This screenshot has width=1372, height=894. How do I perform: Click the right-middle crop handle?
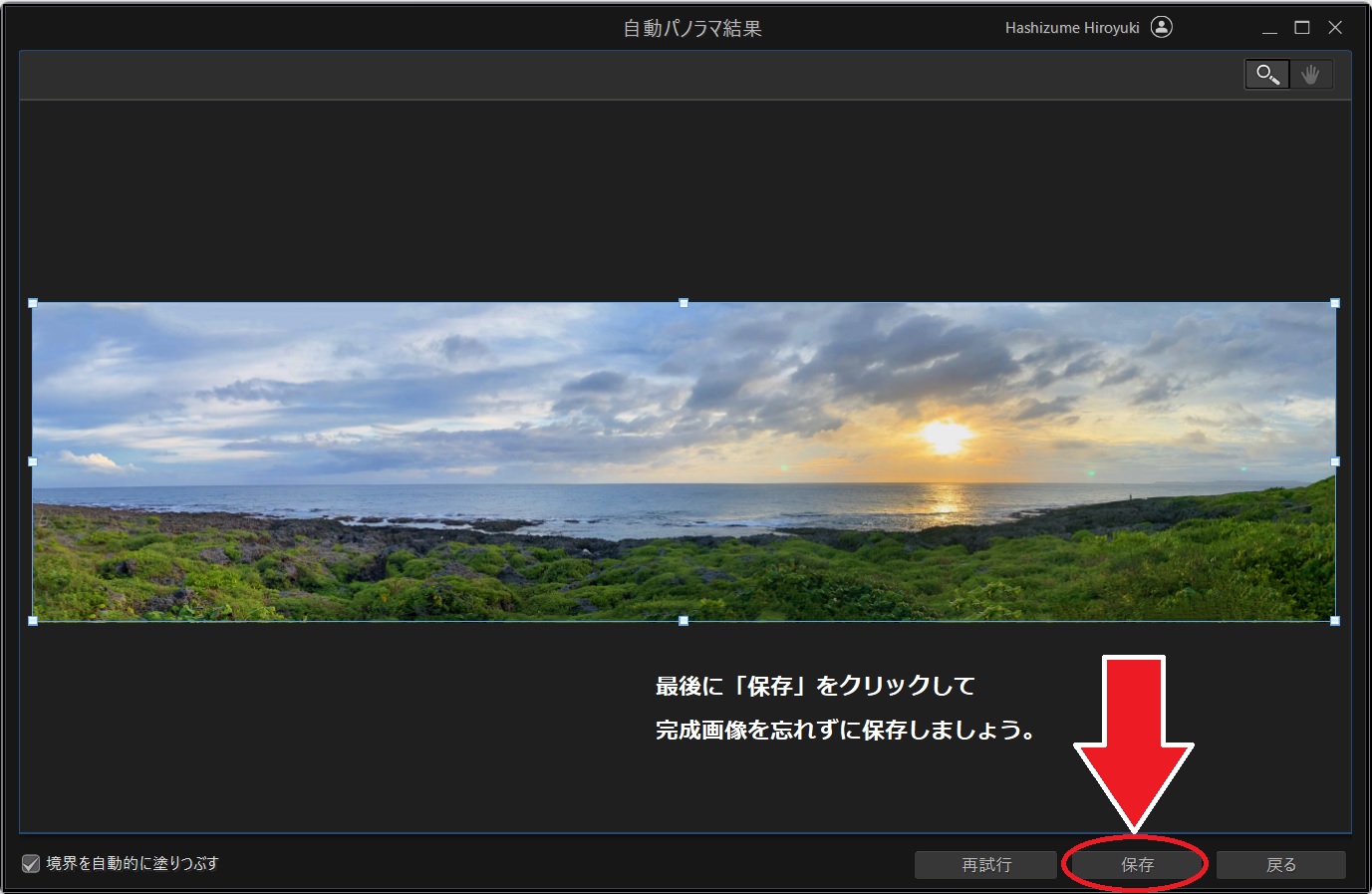coord(1335,461)
